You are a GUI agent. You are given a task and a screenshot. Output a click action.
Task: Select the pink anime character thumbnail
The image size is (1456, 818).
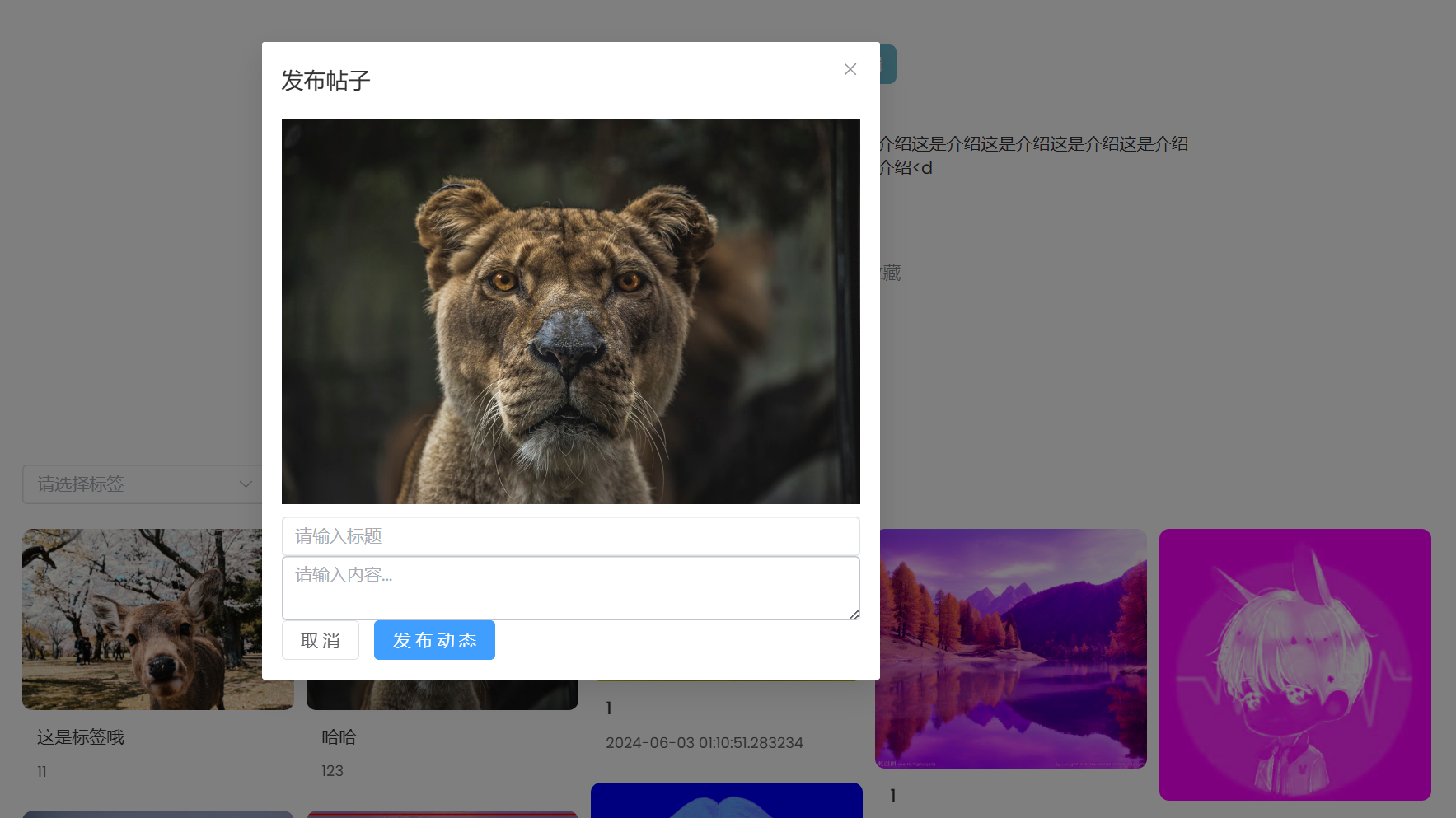point(1294,664)
